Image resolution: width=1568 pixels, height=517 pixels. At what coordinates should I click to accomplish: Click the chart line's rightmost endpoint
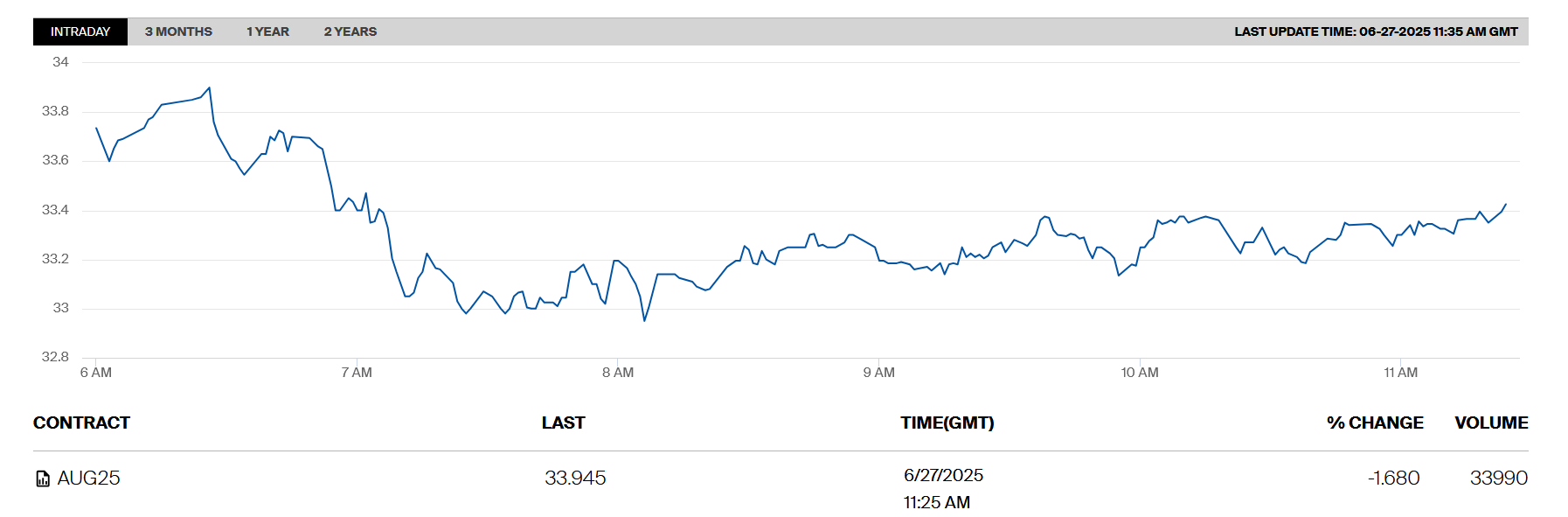tap(1506, 204)
